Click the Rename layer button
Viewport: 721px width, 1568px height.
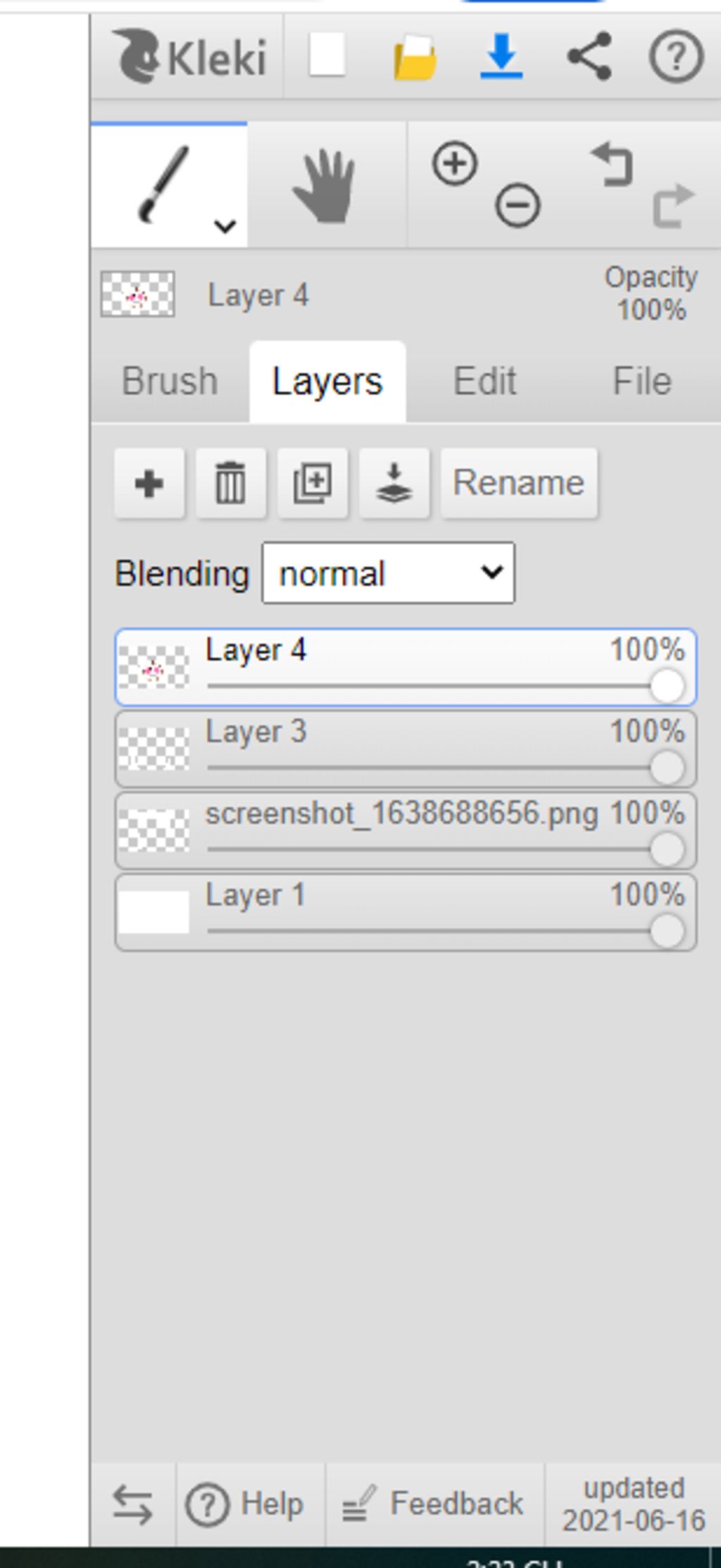point(519,484)
